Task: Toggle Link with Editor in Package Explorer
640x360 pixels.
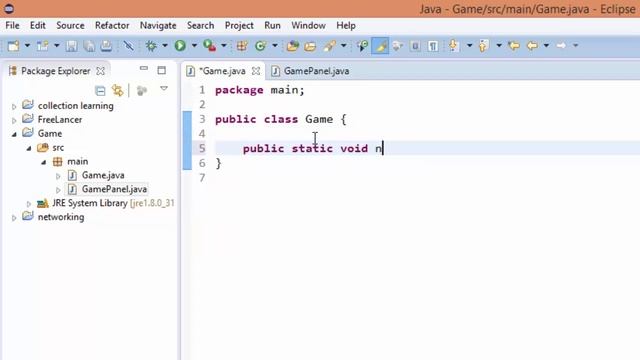Action: 118,91
